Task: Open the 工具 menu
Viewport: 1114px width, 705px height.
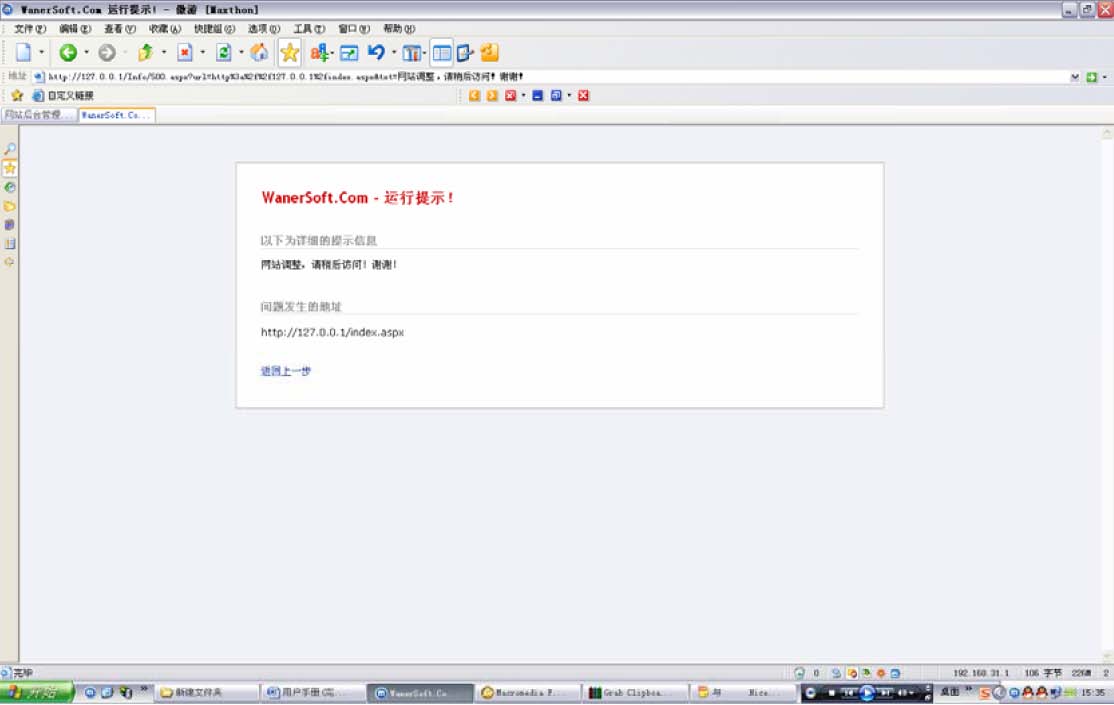Action: (x=309, y=29)
